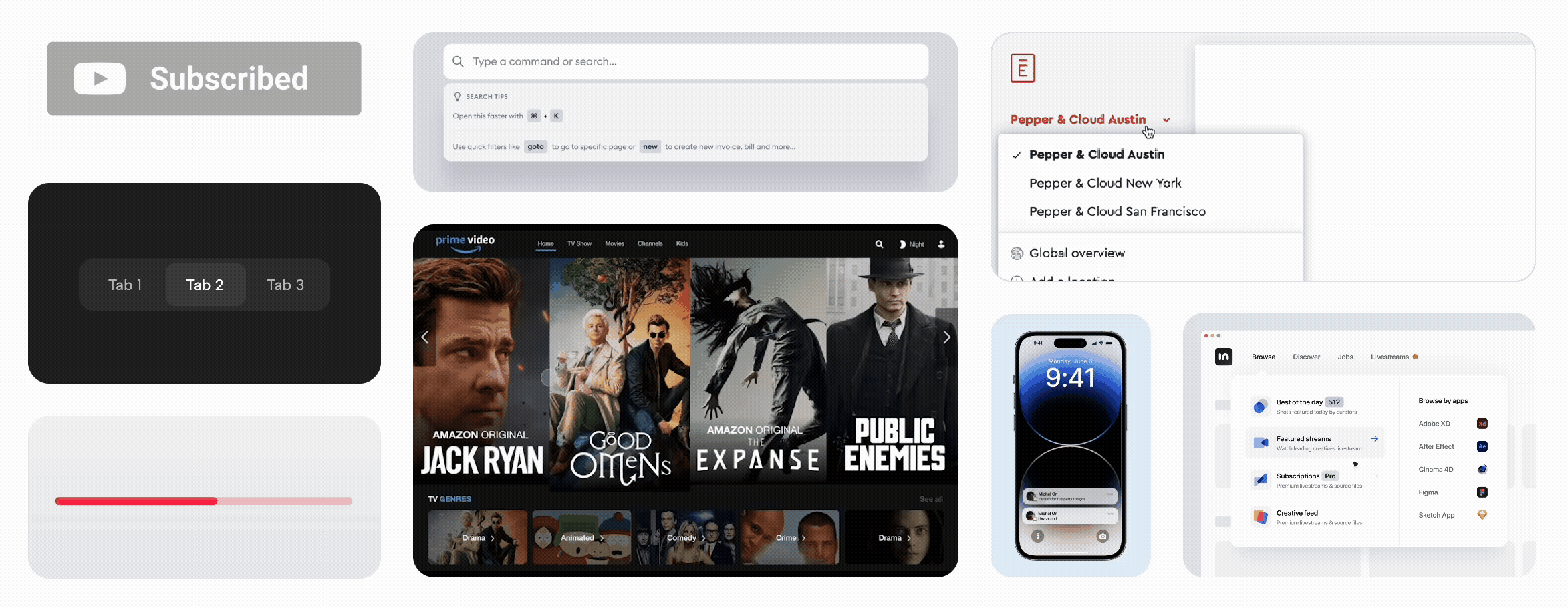Click the magnifier icon in command bar
The height and width of the screenshot is (608, 1568).
458,61
